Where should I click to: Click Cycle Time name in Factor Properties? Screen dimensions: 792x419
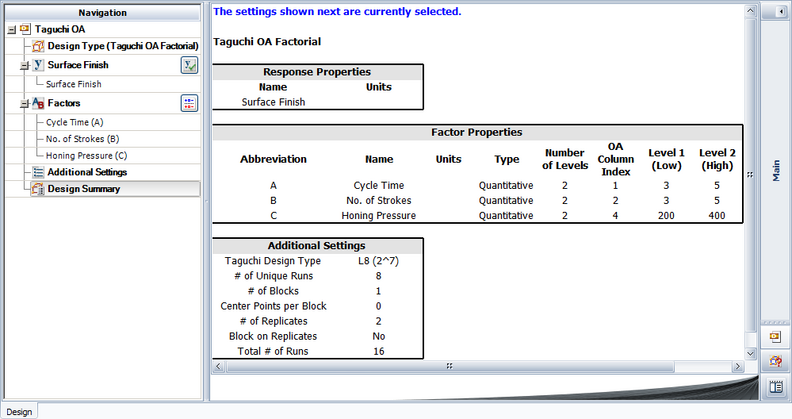(x=379, y=185)
